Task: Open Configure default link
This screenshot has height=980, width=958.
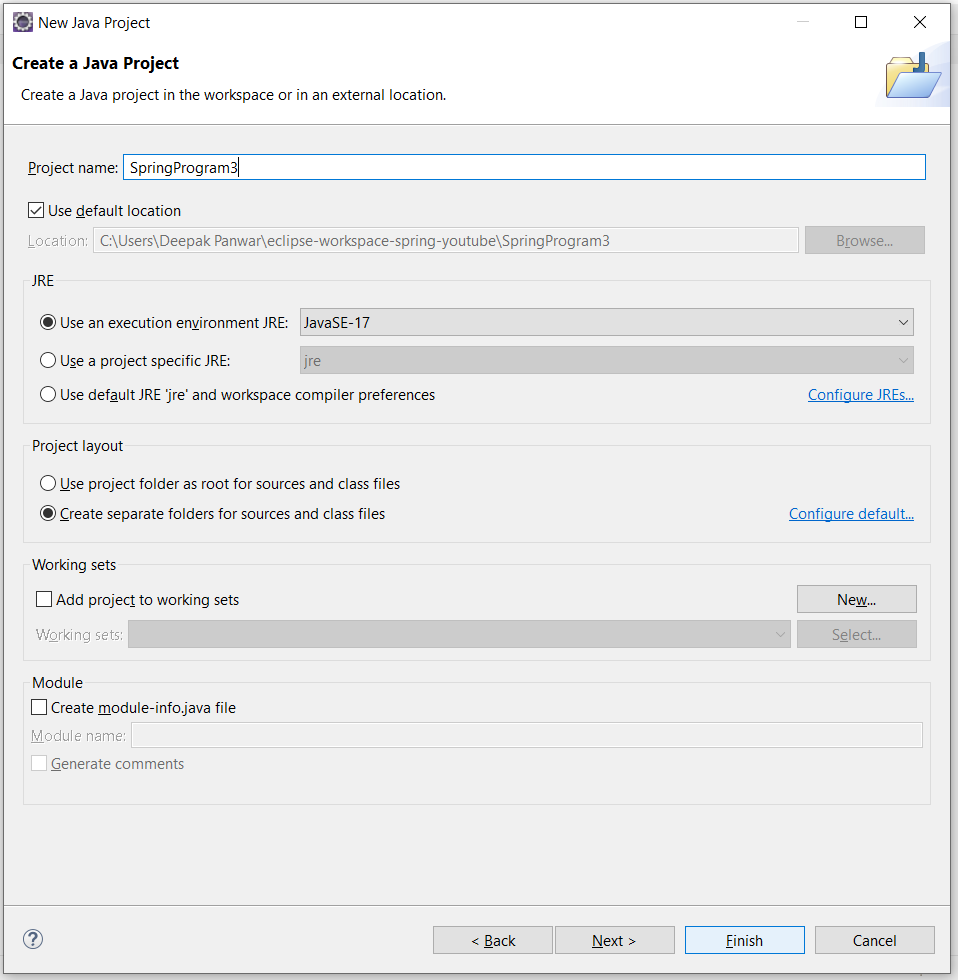Action: (851, 514)
